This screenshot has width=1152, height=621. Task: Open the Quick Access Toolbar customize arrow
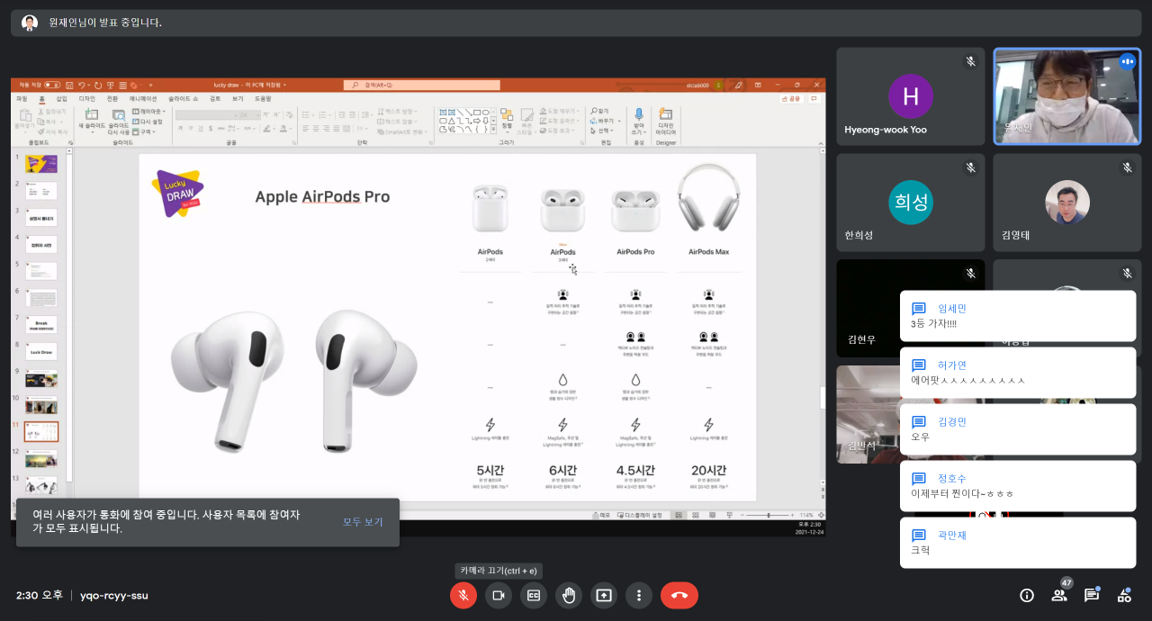151,85
